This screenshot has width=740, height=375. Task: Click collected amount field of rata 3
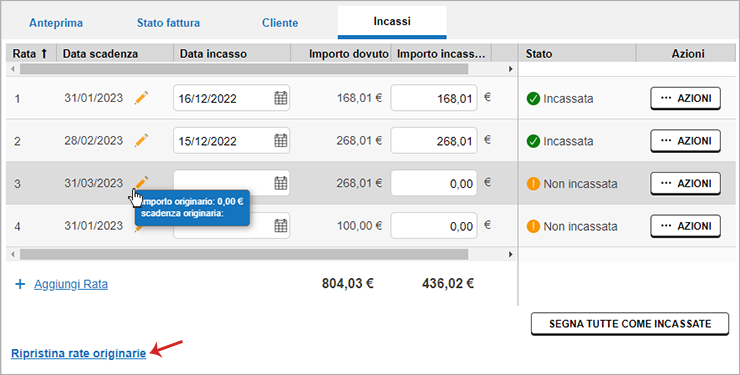[434, 183]
